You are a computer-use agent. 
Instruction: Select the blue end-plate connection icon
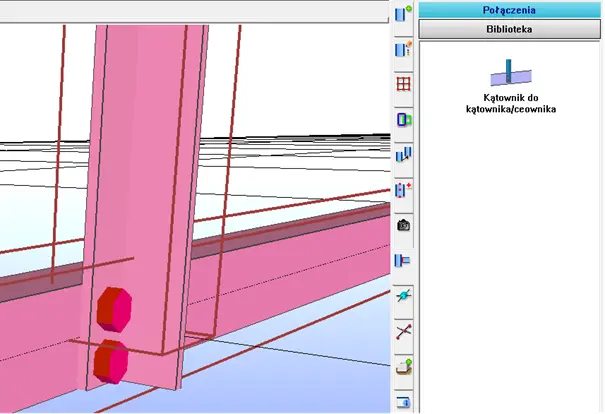pos(404,261)
